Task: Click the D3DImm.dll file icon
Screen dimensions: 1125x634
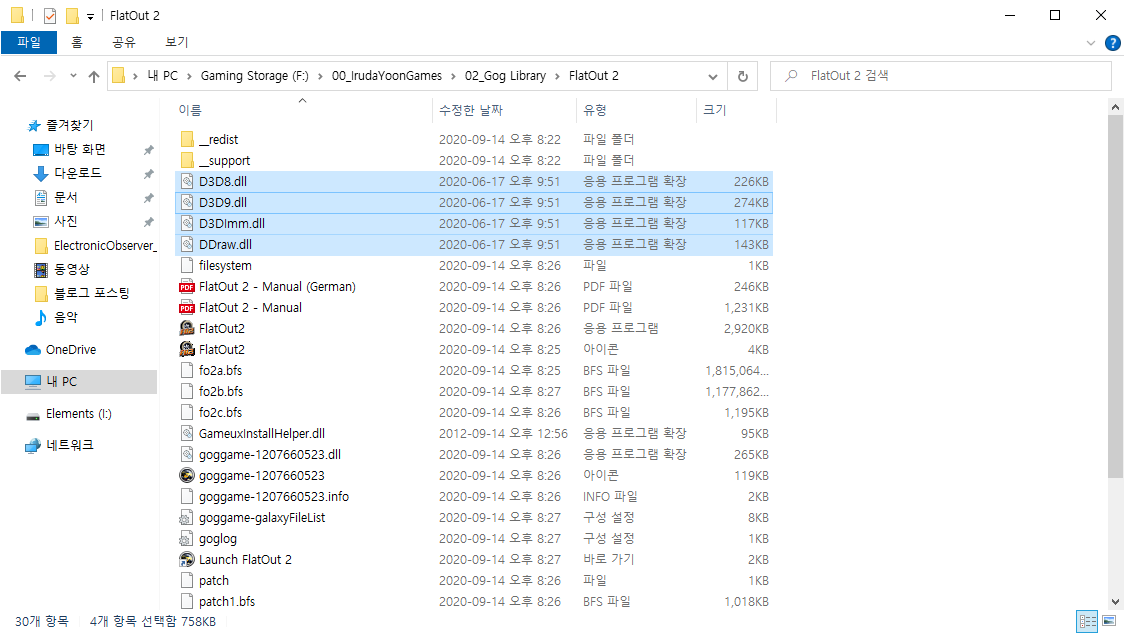Action: pyautogui.click(x=187, y=223)
